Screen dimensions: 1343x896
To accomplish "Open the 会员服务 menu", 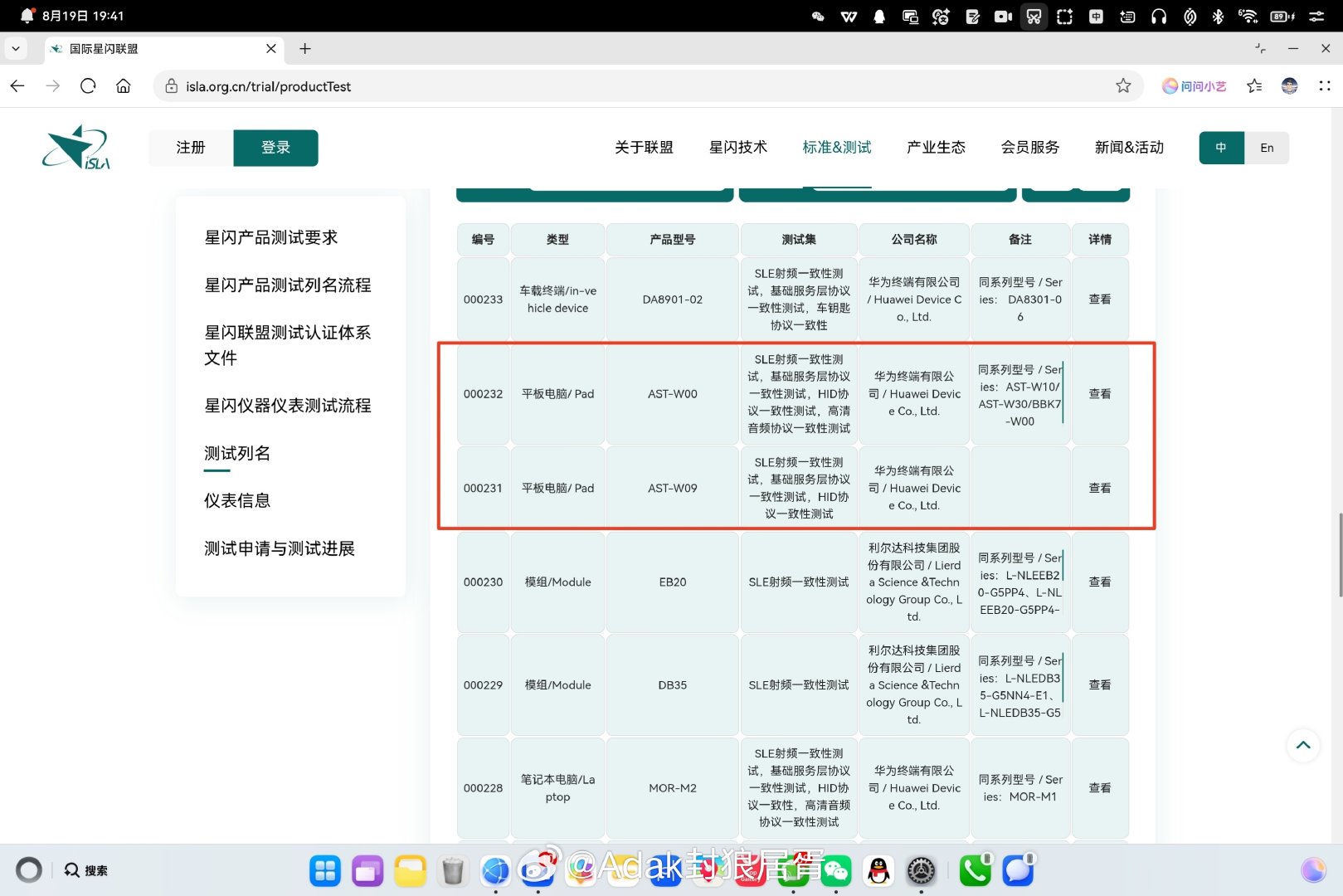I will point(1030,148).
